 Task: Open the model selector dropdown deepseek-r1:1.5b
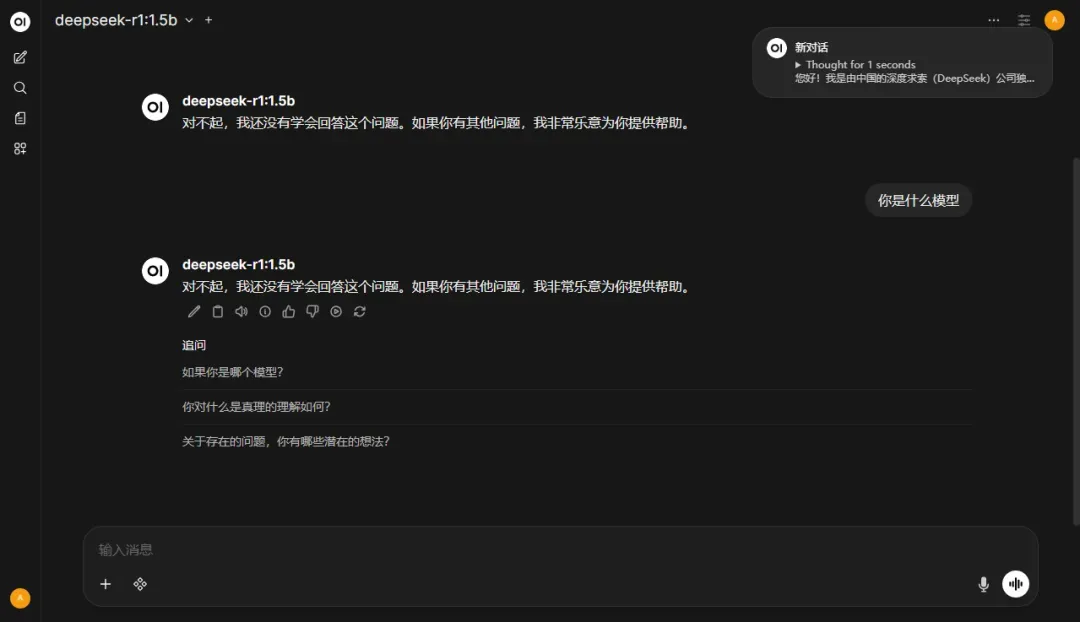pyautogui.click(x=124, y=20)
